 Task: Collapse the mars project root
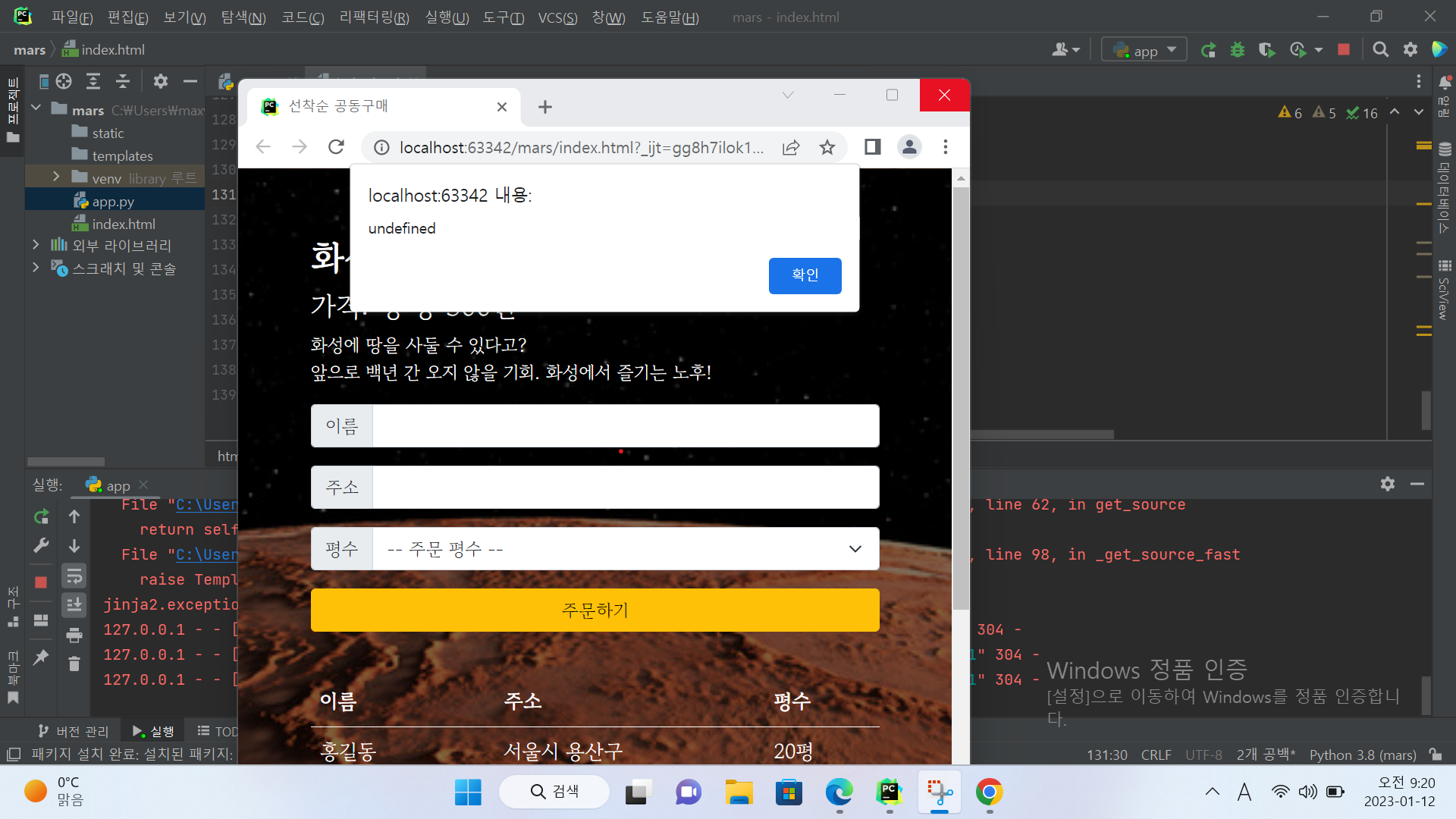(36, 108)
